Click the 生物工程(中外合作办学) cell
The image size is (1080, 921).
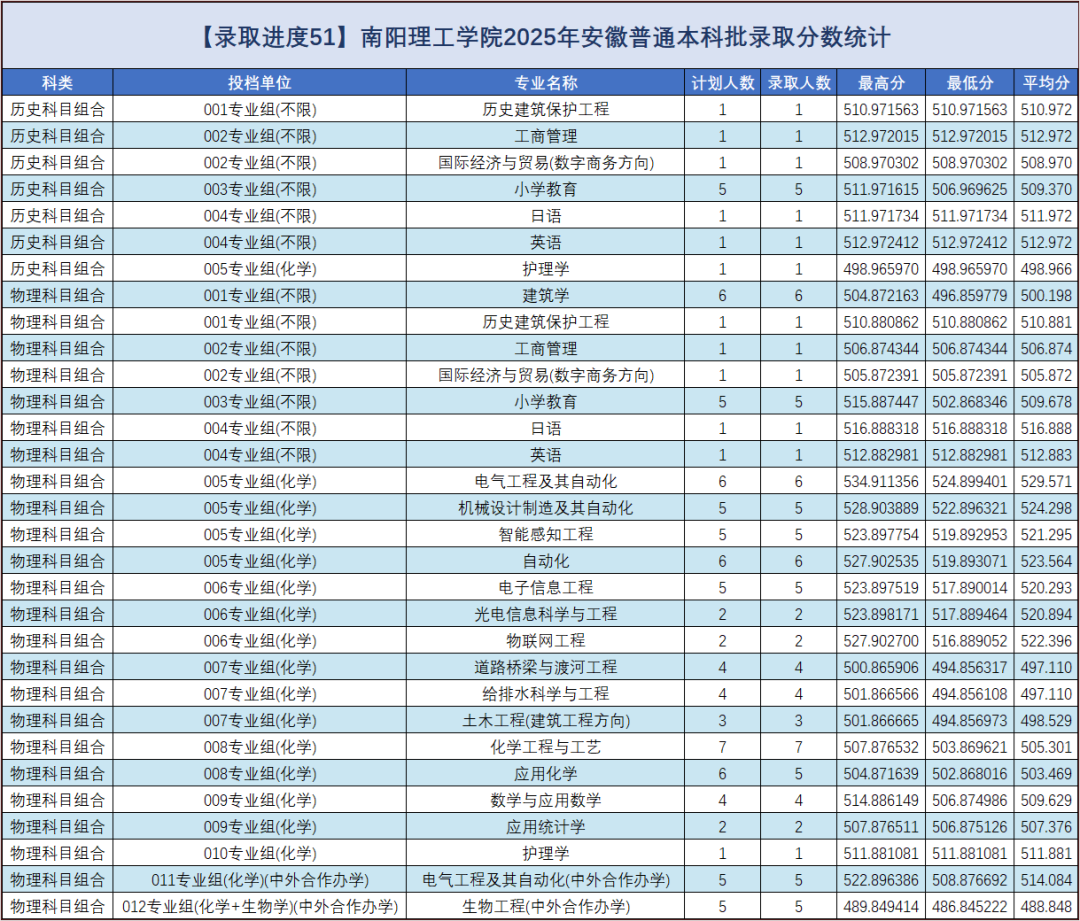coord(546,907)
